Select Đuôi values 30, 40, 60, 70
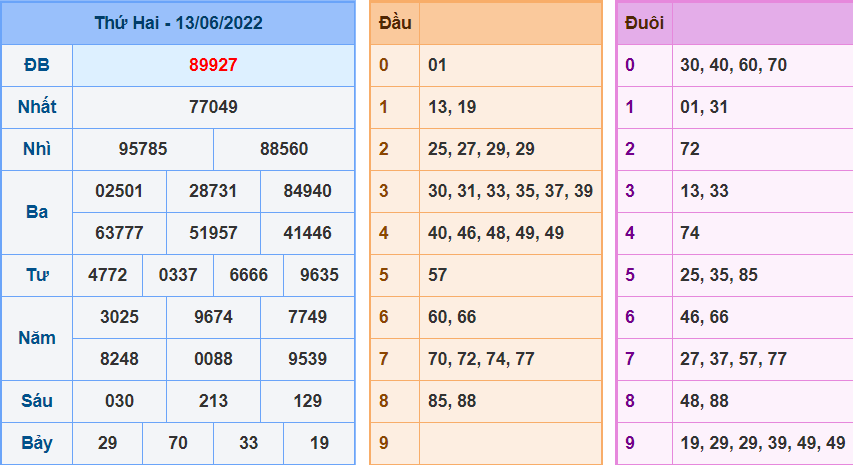The width and height of the screenshot is (853, 465). click(733, 65)
